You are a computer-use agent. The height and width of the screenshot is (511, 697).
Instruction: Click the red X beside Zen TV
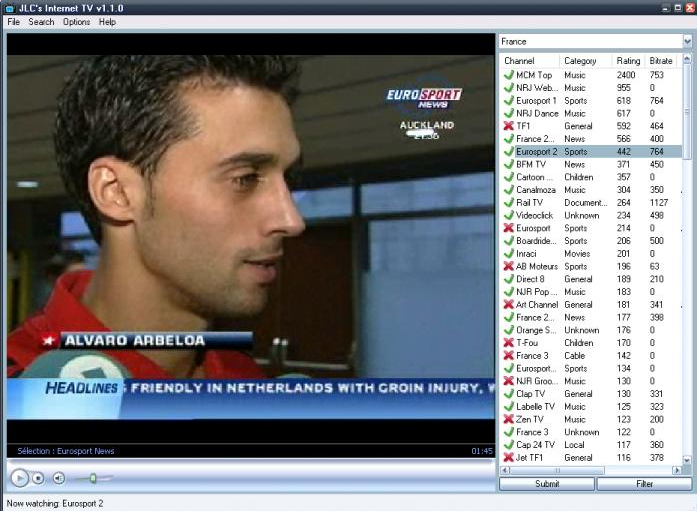point(509,419)
